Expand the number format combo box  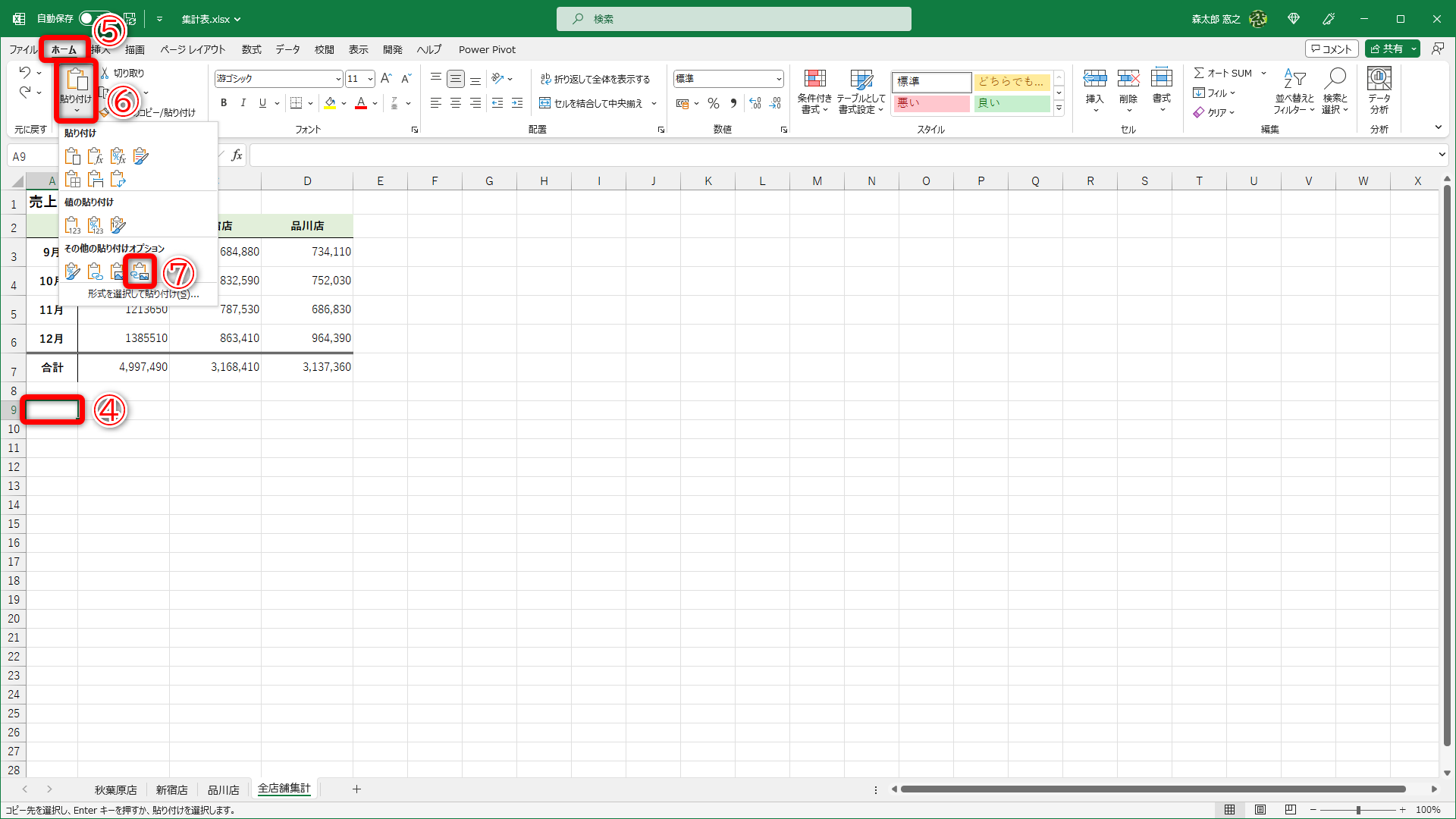click(x=778, y=79)
